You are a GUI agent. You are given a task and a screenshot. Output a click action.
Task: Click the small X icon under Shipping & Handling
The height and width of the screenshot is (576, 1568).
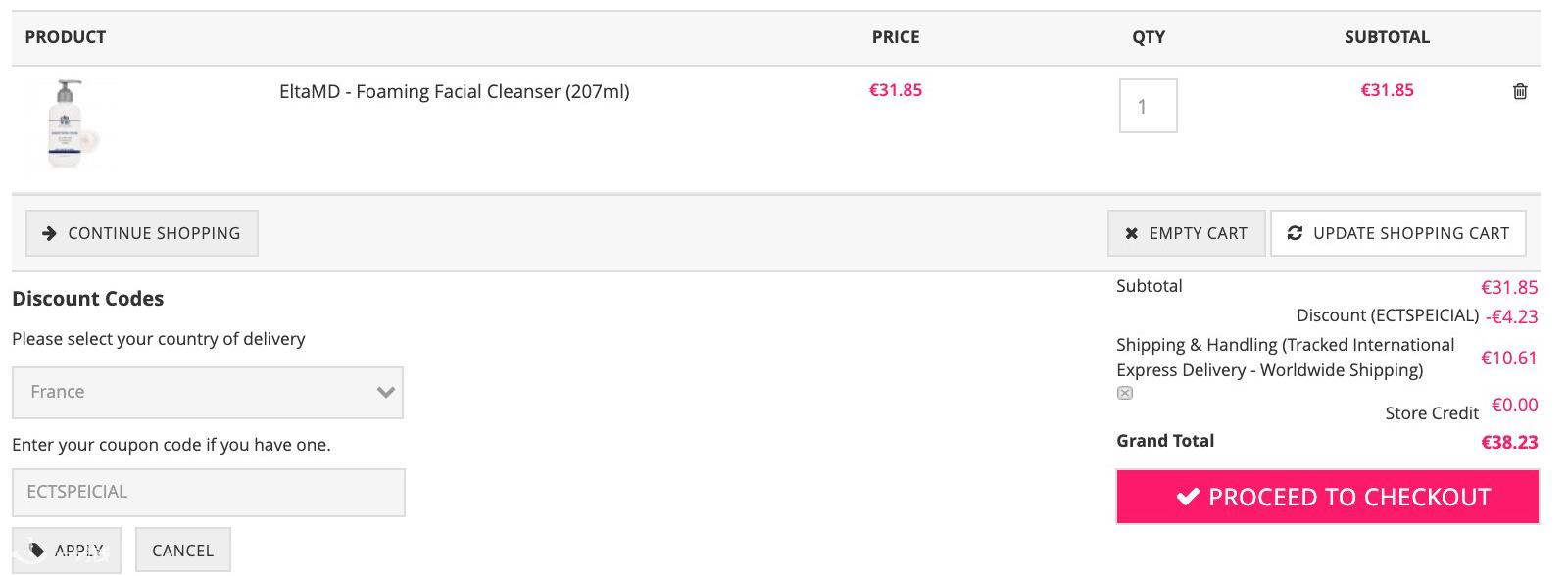pyautogui.click(x=1125, y=393)
